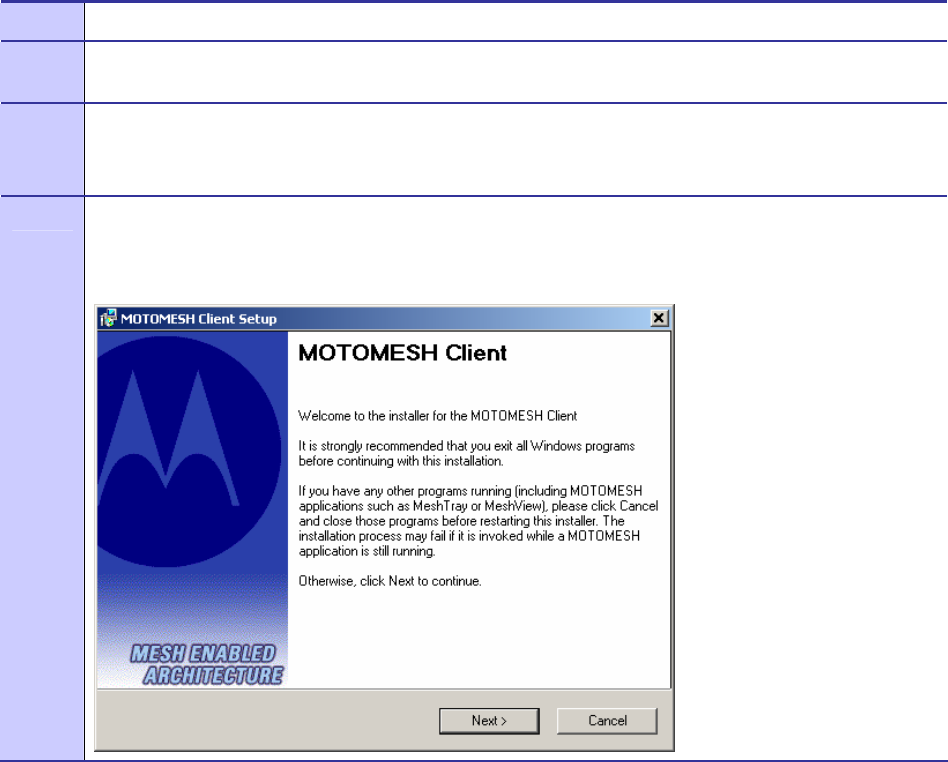
Task: Click 'If you have any other programs' paragraph
Action: click(478, 521)
